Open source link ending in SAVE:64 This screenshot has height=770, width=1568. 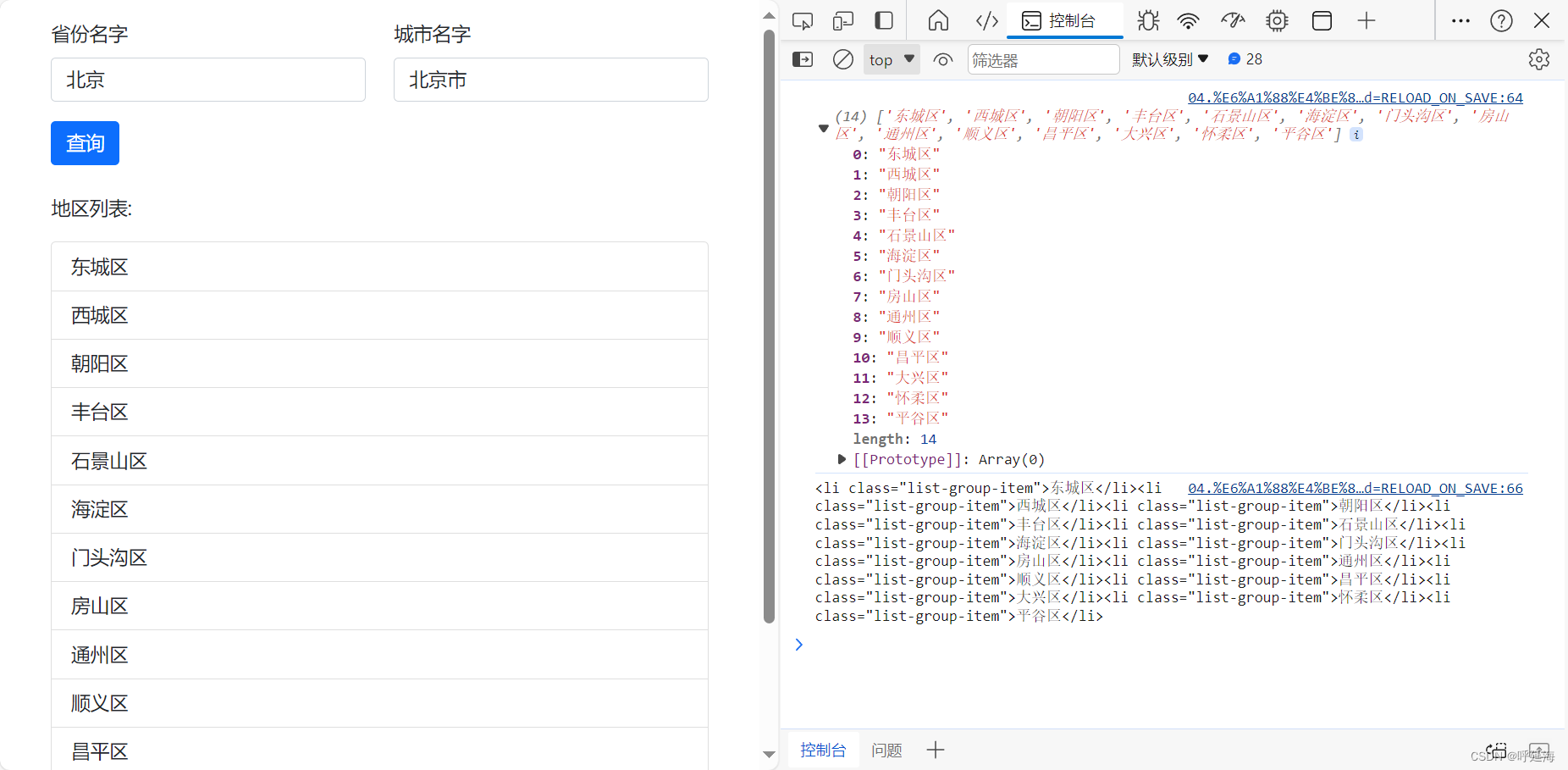coord(1355,97)
